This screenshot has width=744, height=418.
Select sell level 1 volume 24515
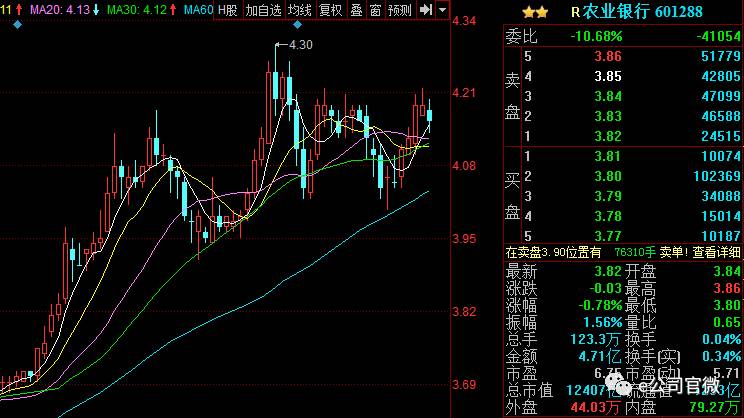[721, 136]
